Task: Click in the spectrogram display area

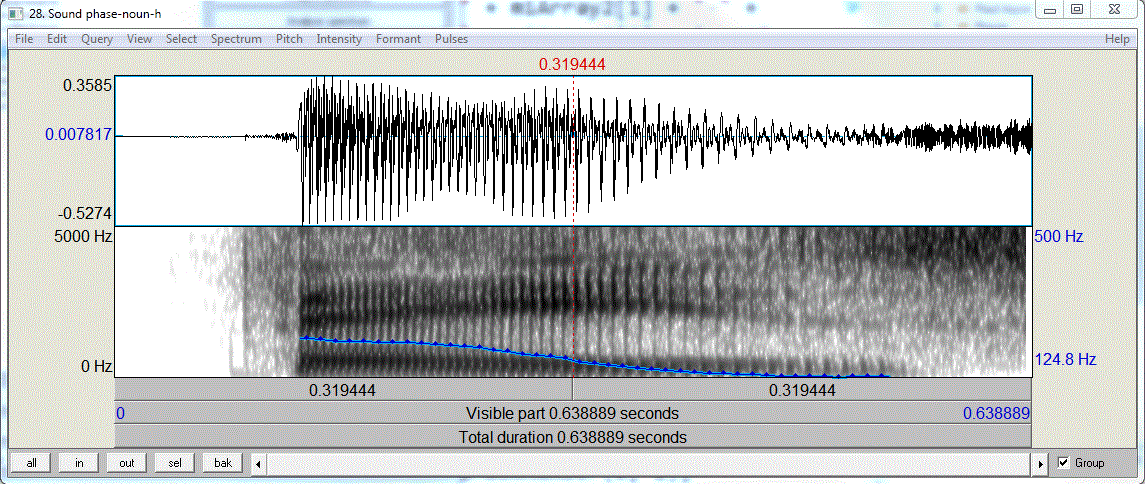Action: pos(572,301)
